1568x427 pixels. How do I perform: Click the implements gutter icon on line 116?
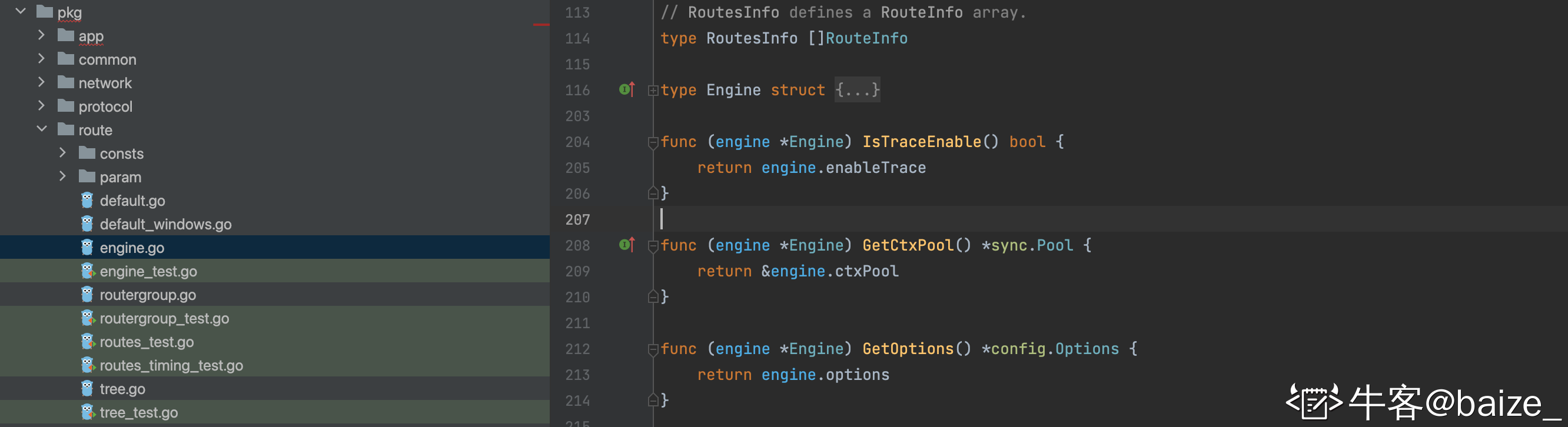[x=627, y=89]
